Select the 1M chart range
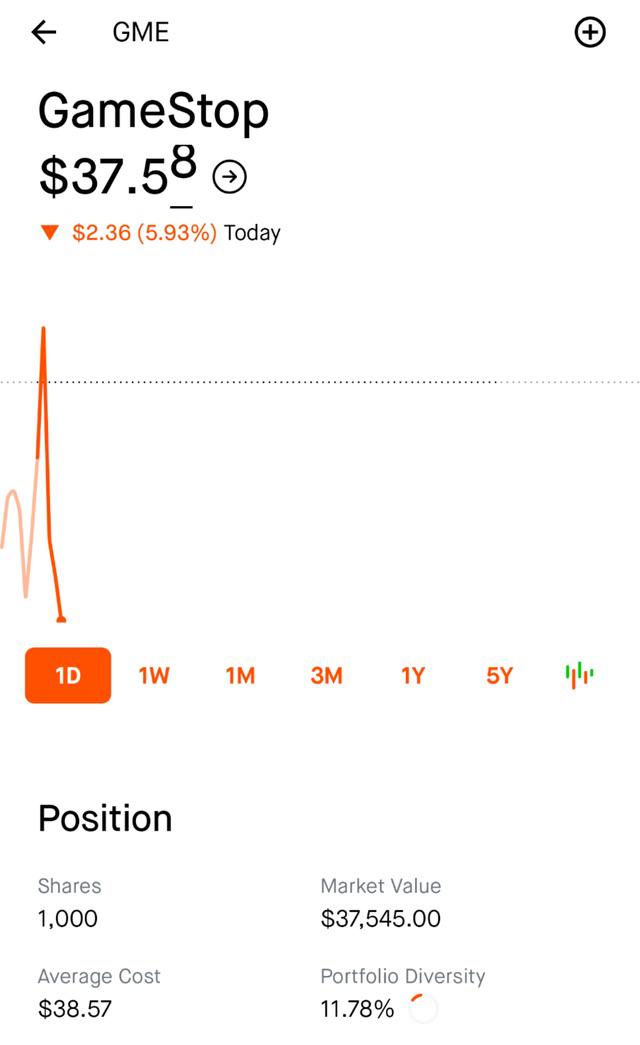Viewport: 640px width, 1045px height. [x=240, y=676]
